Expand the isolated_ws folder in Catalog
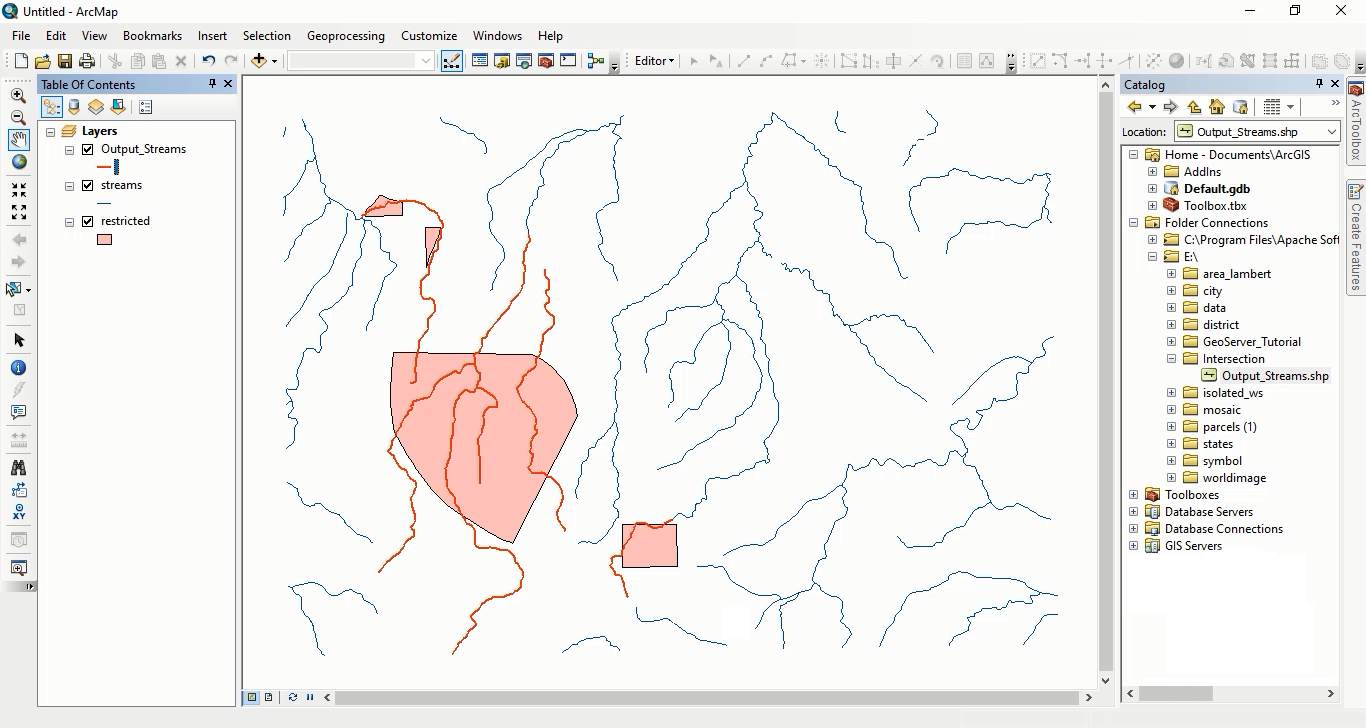 point(1171,393)
